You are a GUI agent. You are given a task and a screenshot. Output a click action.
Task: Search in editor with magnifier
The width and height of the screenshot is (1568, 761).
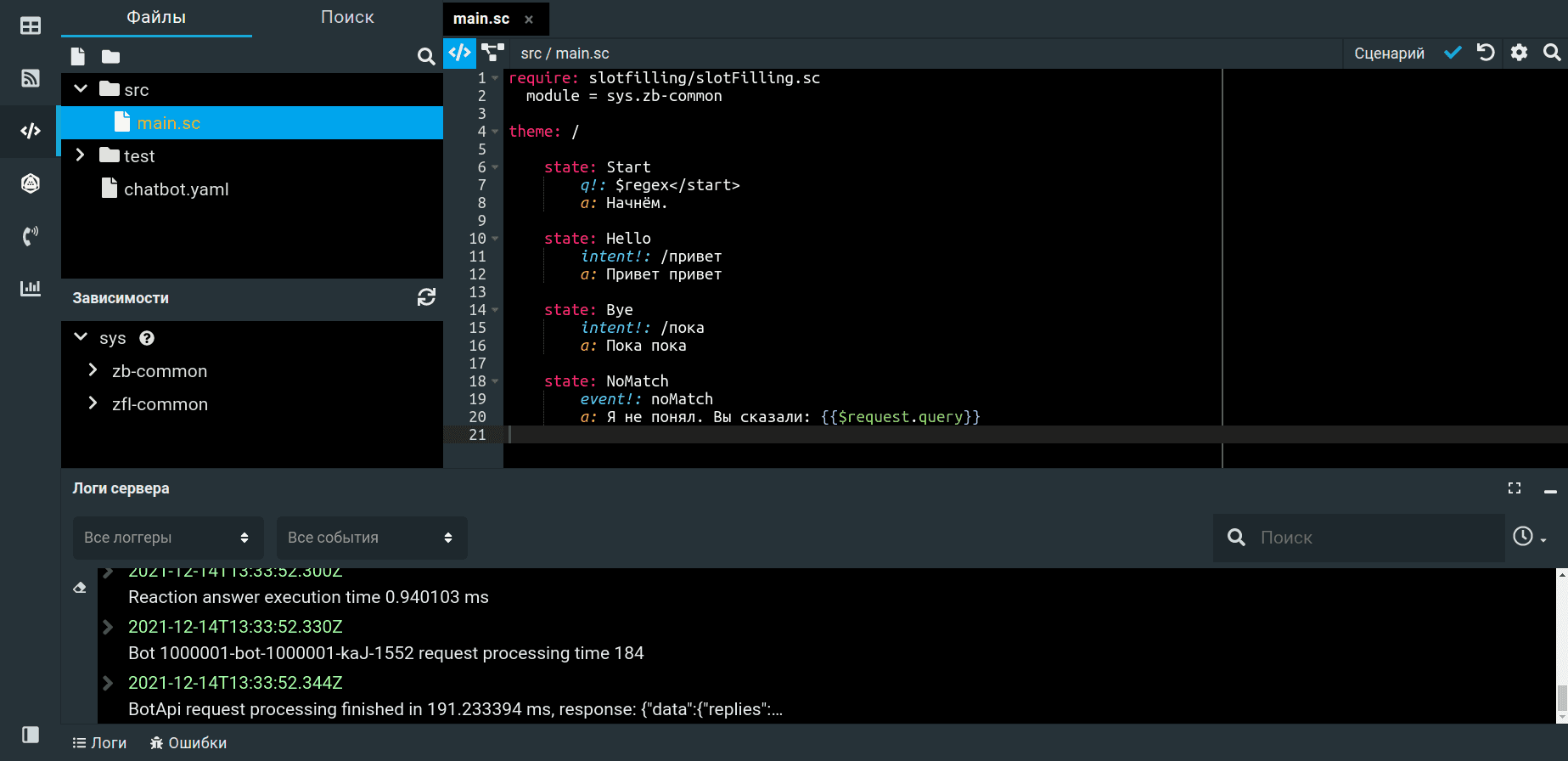pyautogui.click(x=1552, y=53)
